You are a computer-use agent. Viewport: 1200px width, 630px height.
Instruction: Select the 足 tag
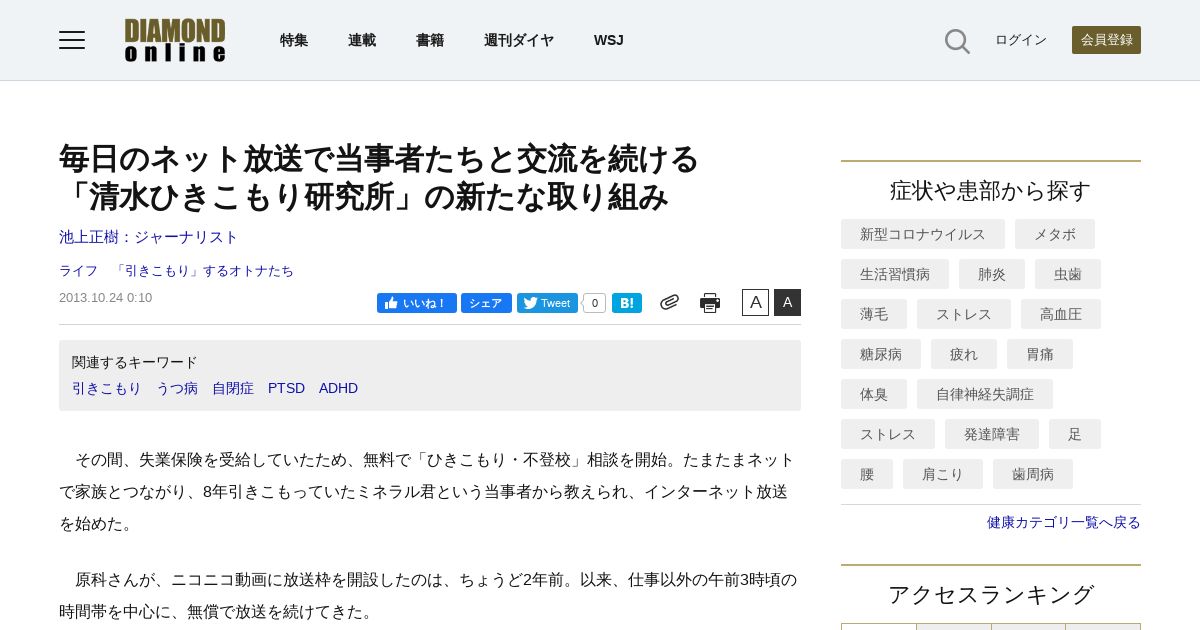(1075, 434)
